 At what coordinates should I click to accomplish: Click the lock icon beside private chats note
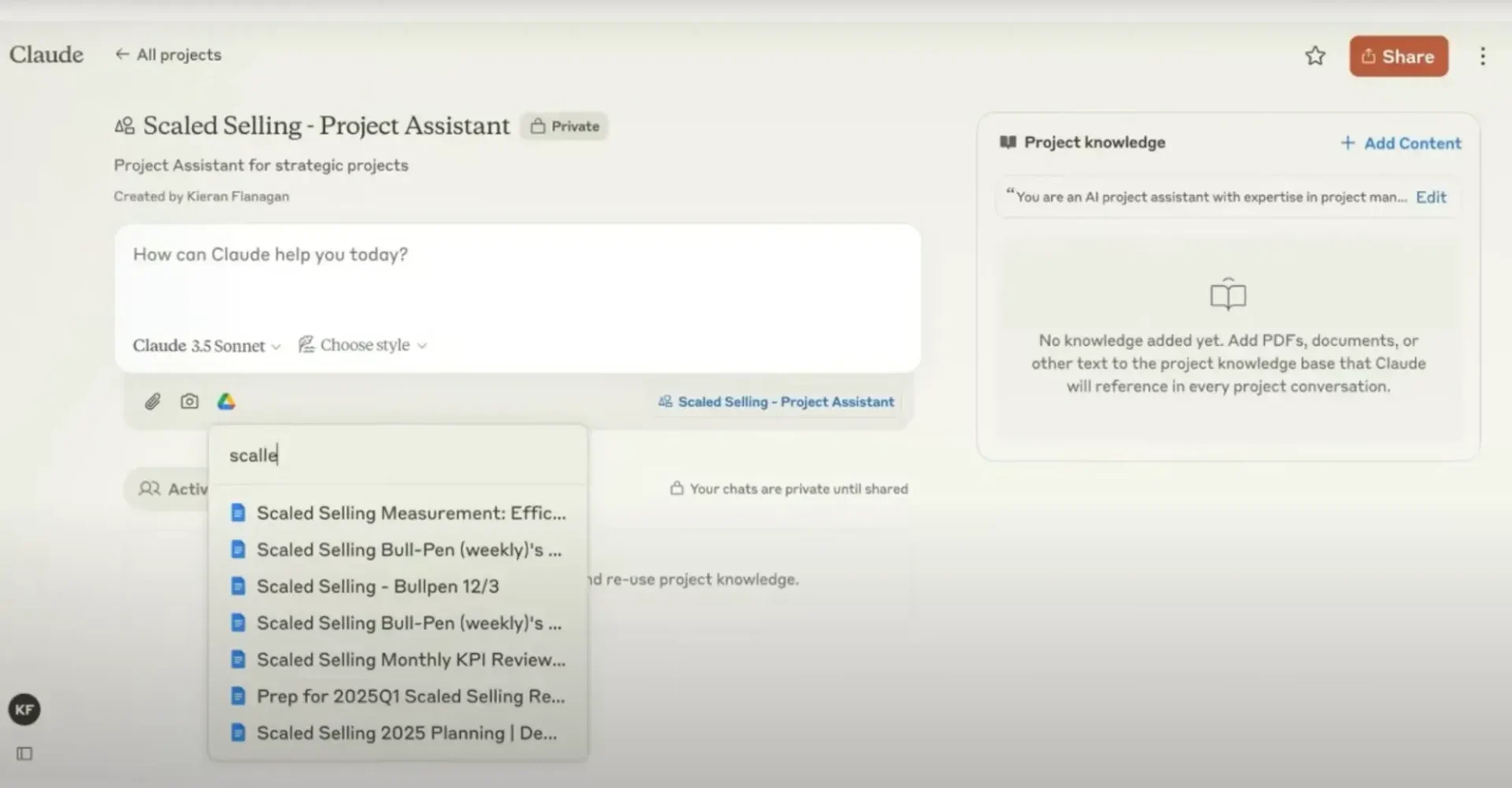pos(676,489)
